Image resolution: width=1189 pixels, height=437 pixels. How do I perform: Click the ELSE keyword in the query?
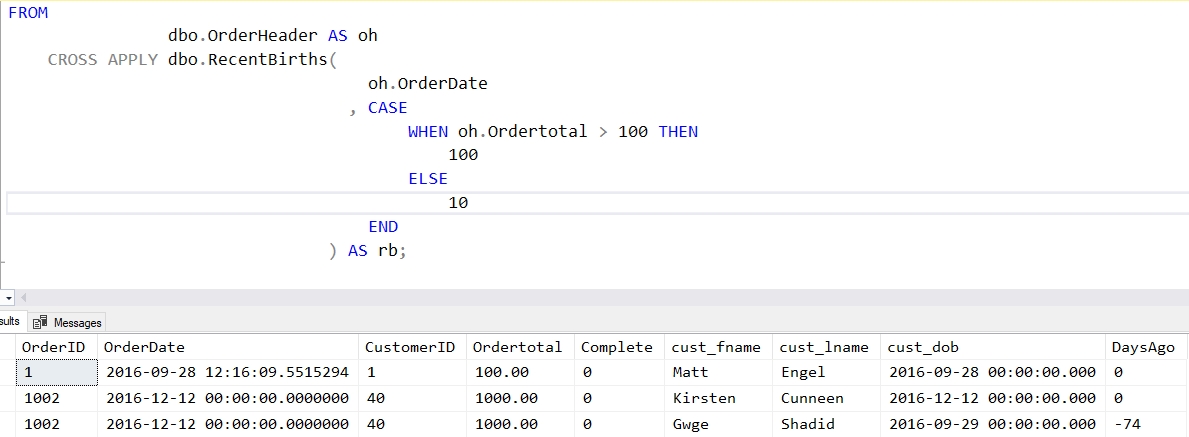pos(428,179)
